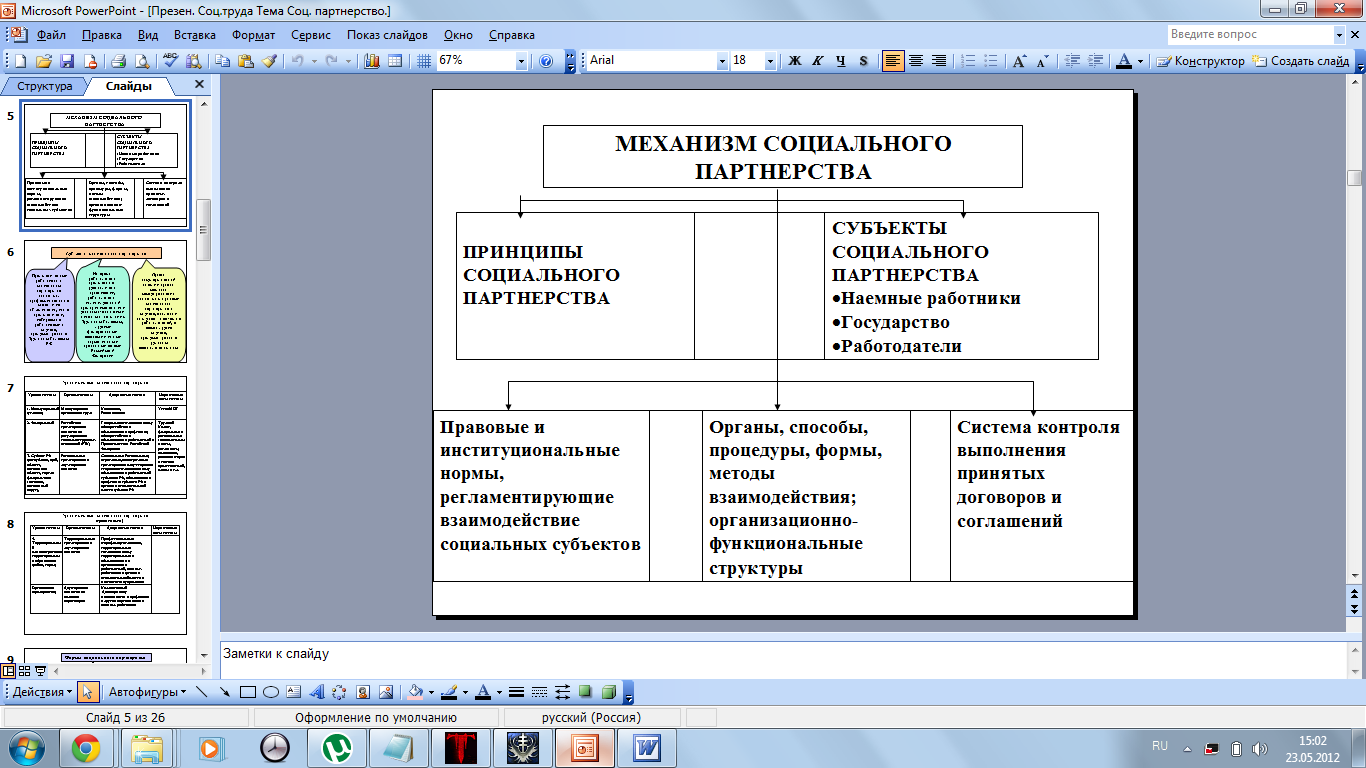
Task: Toggle the Select Objects pointer tool
Action: click(x=88, y=692)
